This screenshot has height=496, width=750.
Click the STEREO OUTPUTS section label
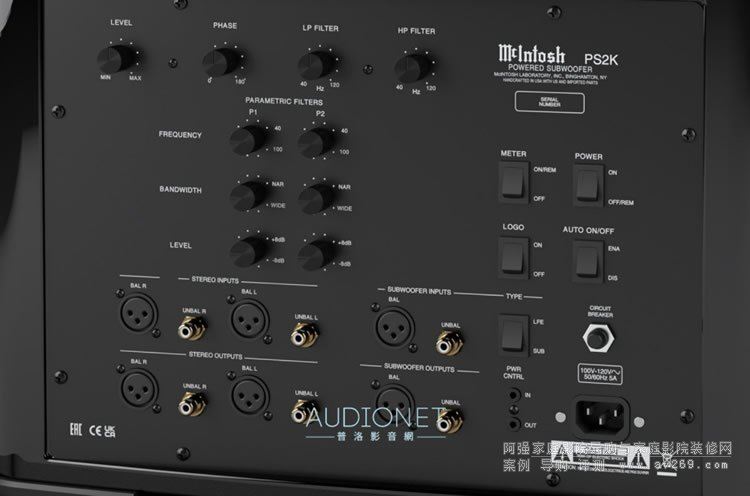tap(215, 355)
